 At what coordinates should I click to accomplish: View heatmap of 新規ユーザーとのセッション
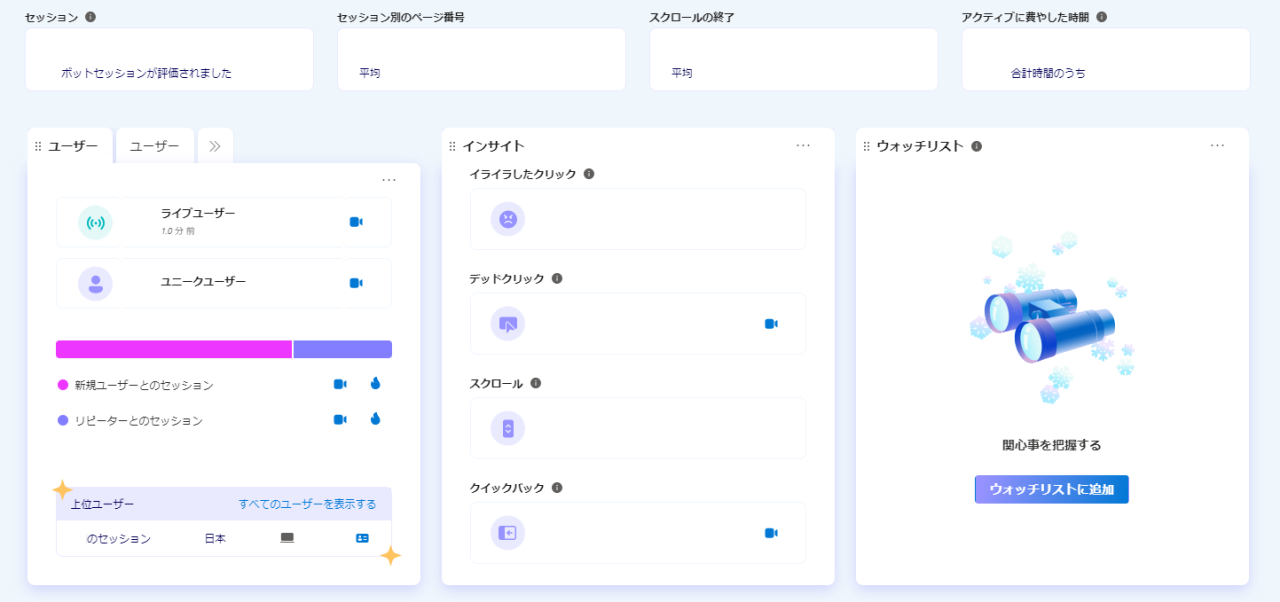(x=375, y=383)
